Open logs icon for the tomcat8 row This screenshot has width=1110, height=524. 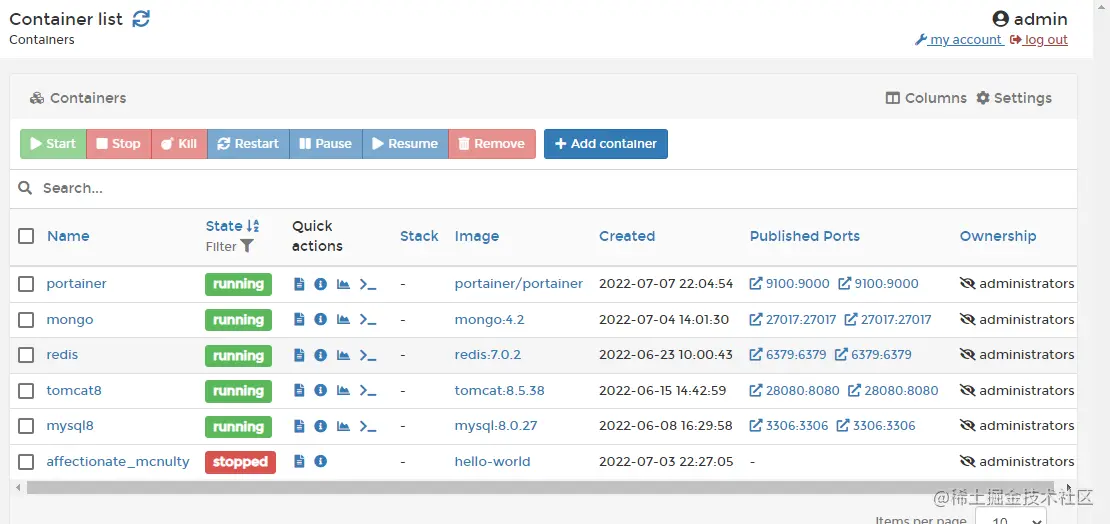point(299,390)
